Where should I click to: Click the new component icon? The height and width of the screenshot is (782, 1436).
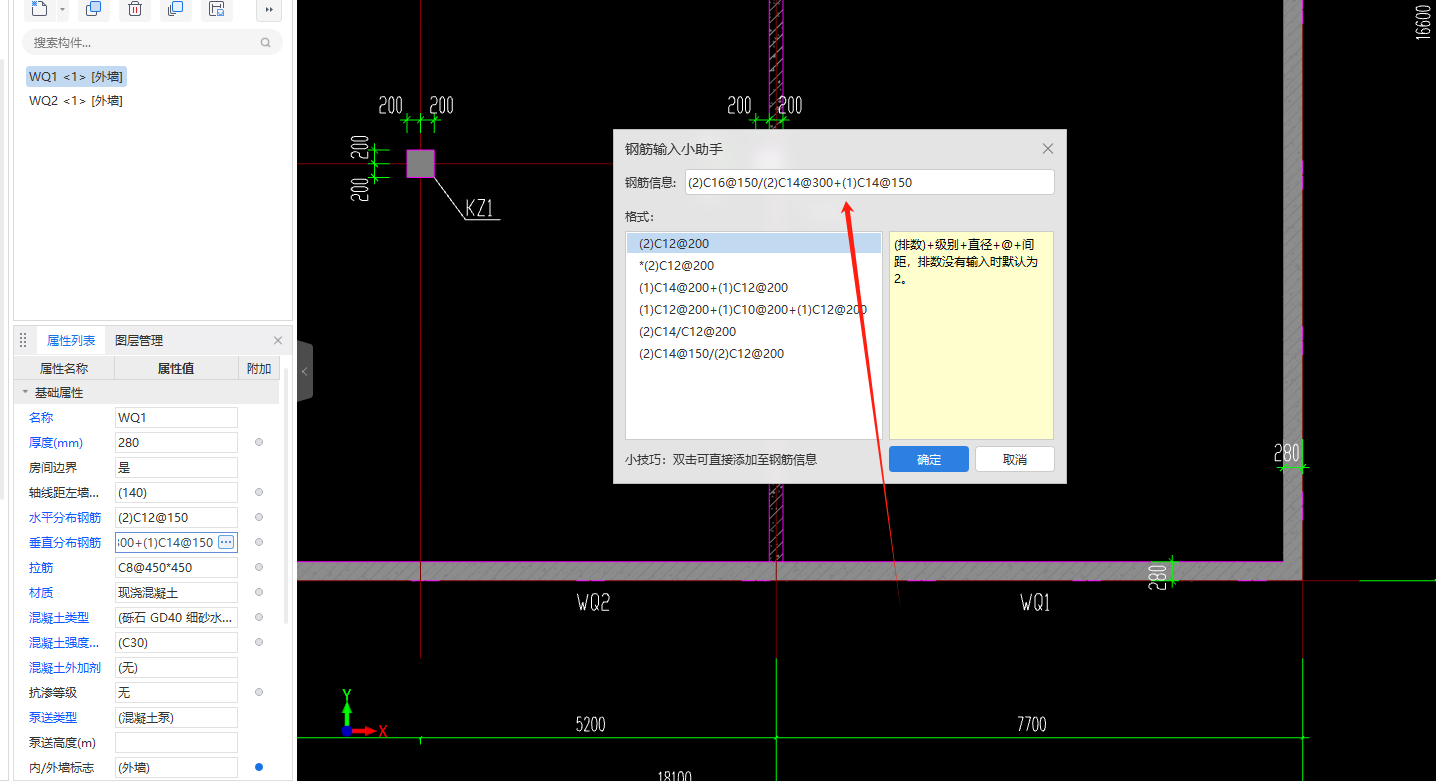click(x=39, y=9)
